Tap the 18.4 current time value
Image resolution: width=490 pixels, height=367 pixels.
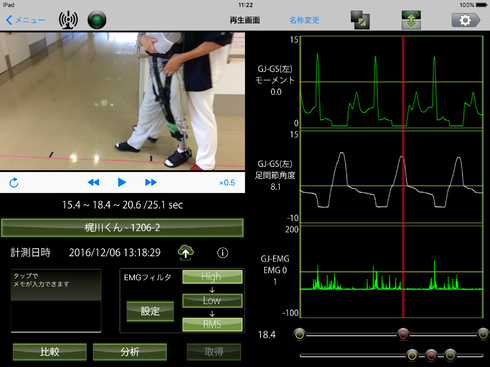click(x=267, y=334)
